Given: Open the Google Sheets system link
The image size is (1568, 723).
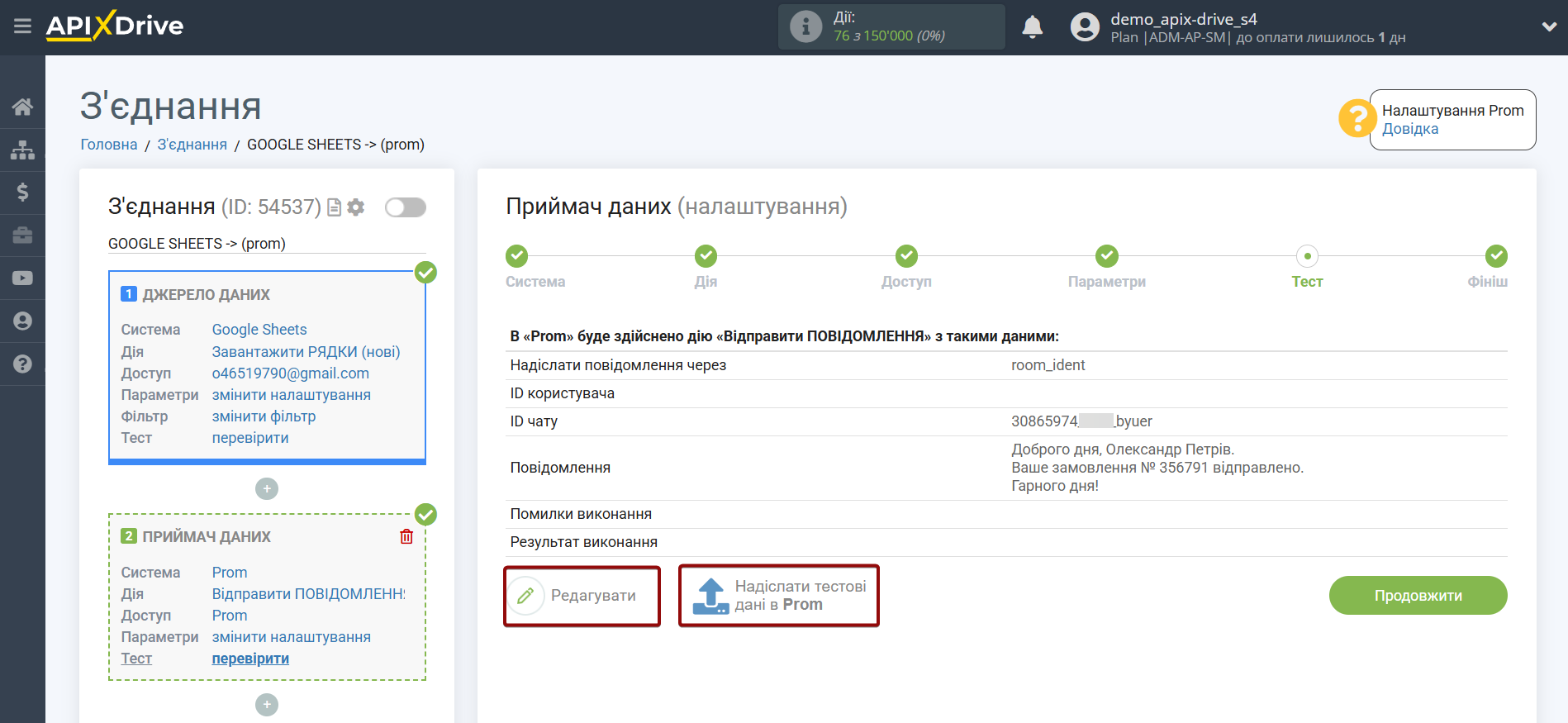Looking at the screenshot, I should tap(259, 330).
